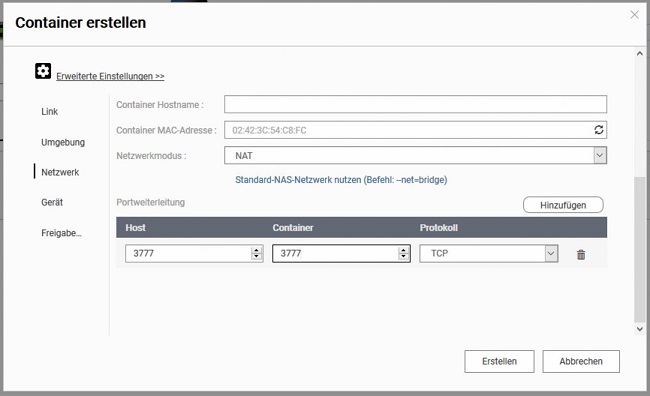Delete the 3777 port forwarding row
The image size is (650, 396).
coord(581,255)
